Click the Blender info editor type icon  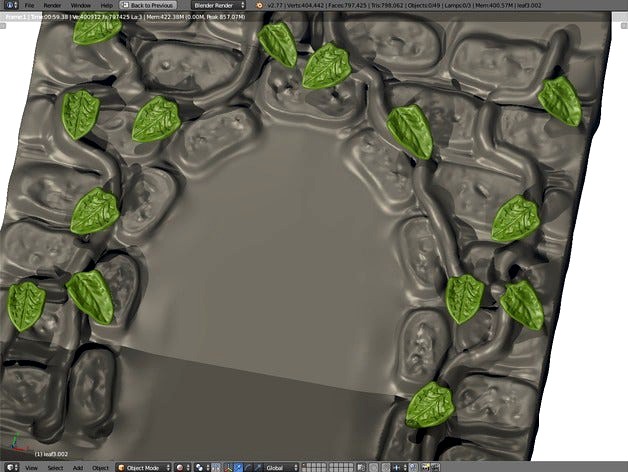pos(10,5)
